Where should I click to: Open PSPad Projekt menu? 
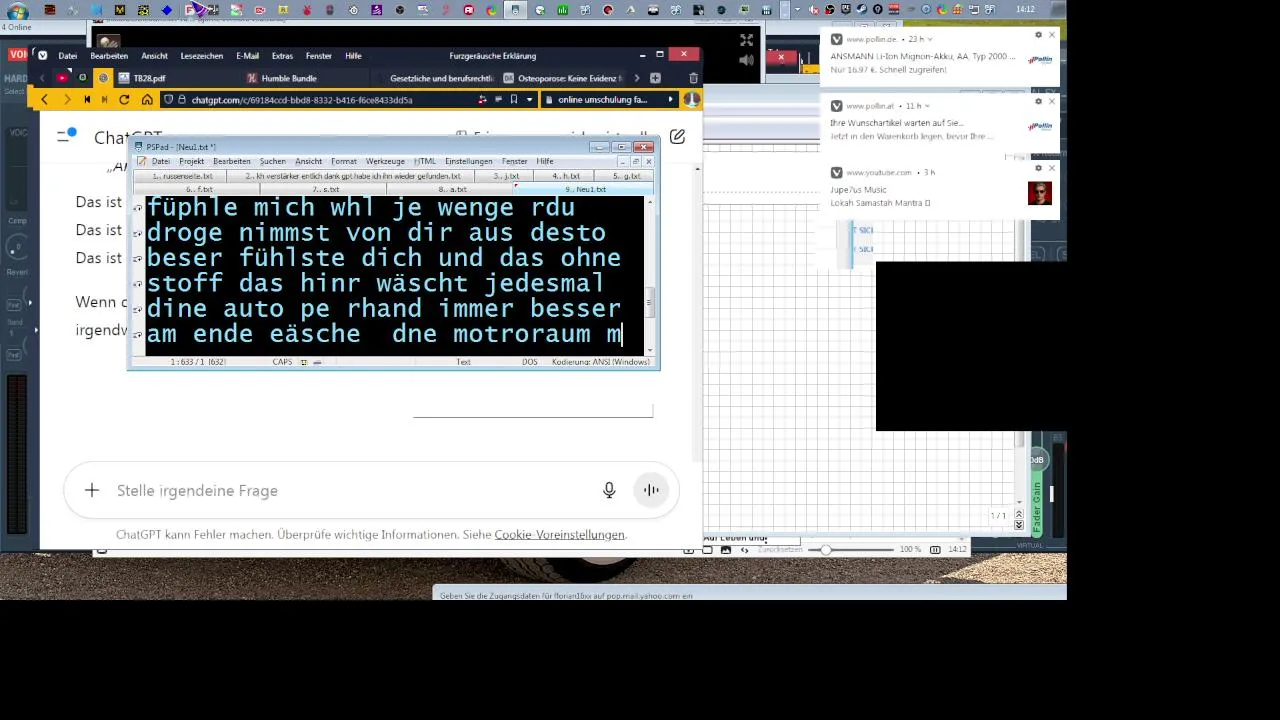pos(191,161)
